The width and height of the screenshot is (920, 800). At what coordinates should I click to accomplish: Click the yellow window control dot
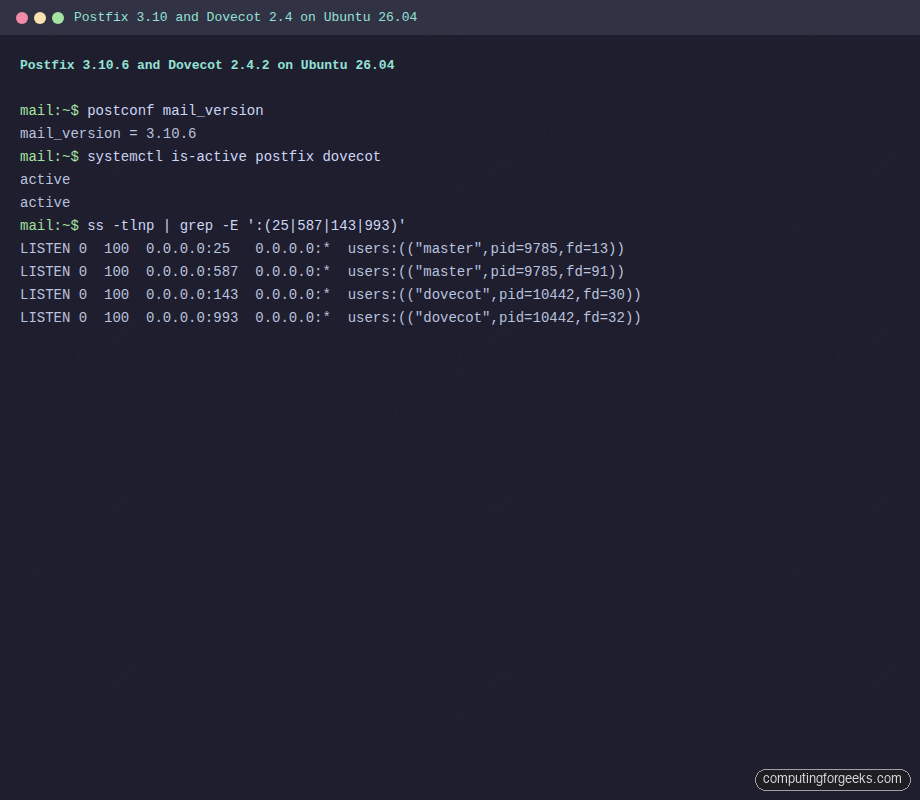[39, 17]
